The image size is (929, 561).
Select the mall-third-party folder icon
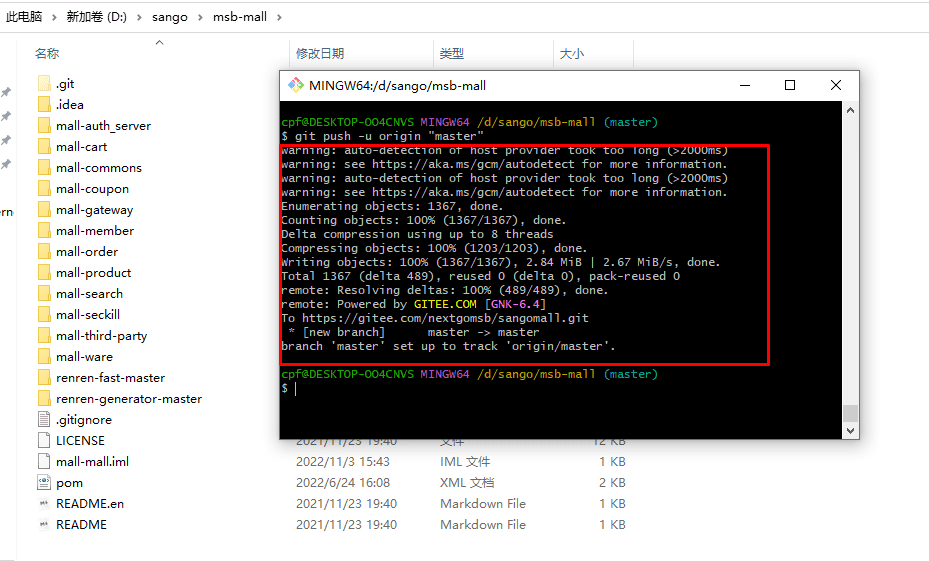point(44,336)
